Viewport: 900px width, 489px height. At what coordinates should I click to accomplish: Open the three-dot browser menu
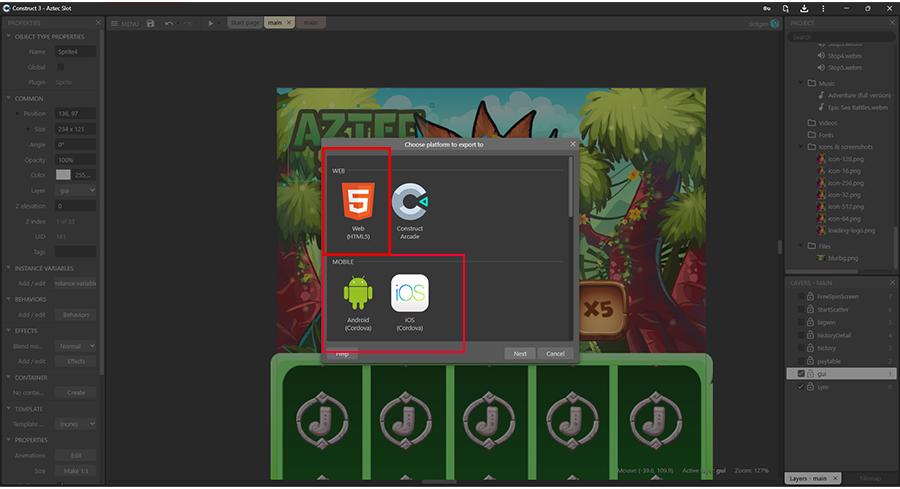click(x=823, y=9)
